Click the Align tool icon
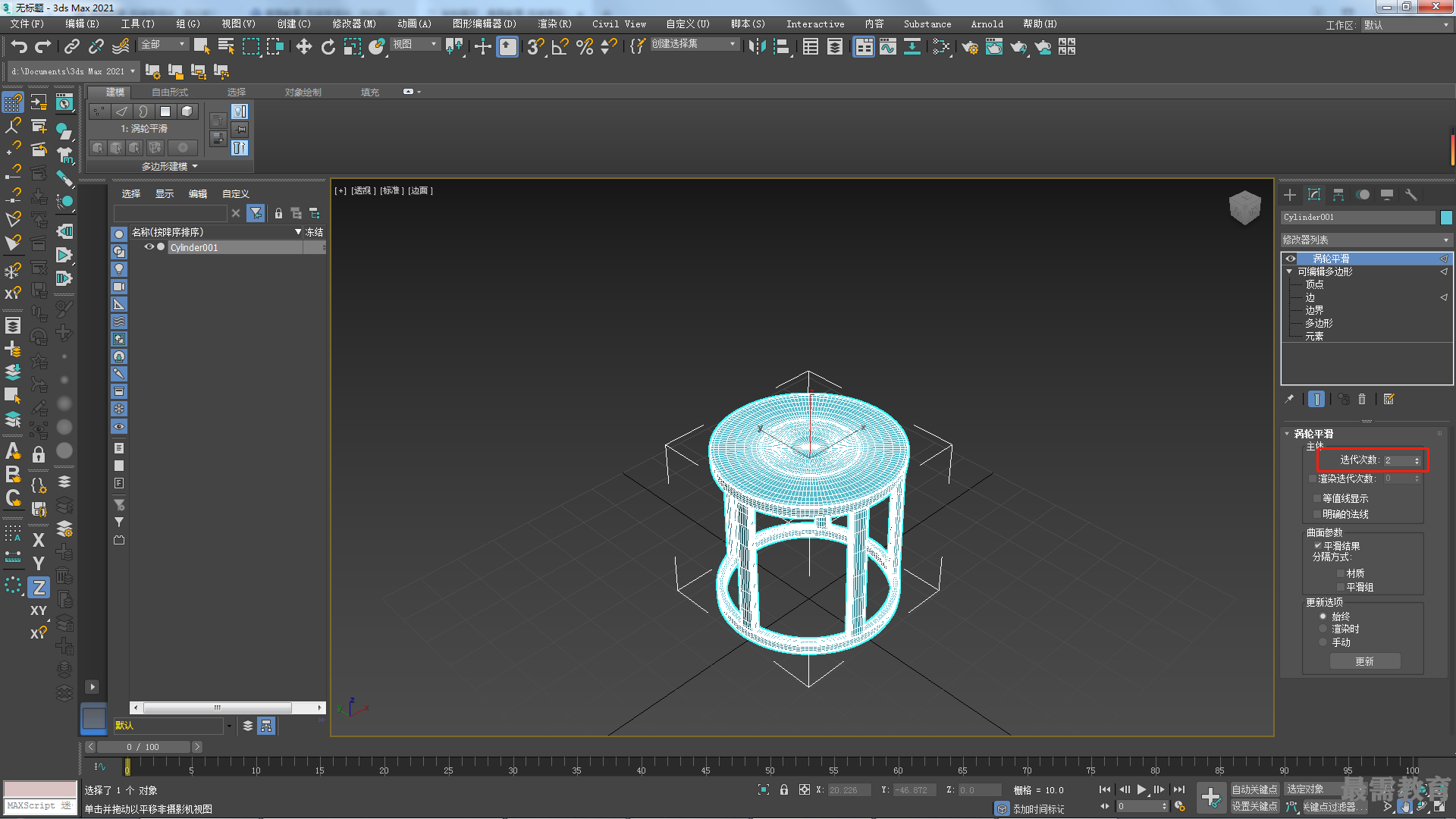Viewport: 1456px width, 819px height. pos(782,47)
